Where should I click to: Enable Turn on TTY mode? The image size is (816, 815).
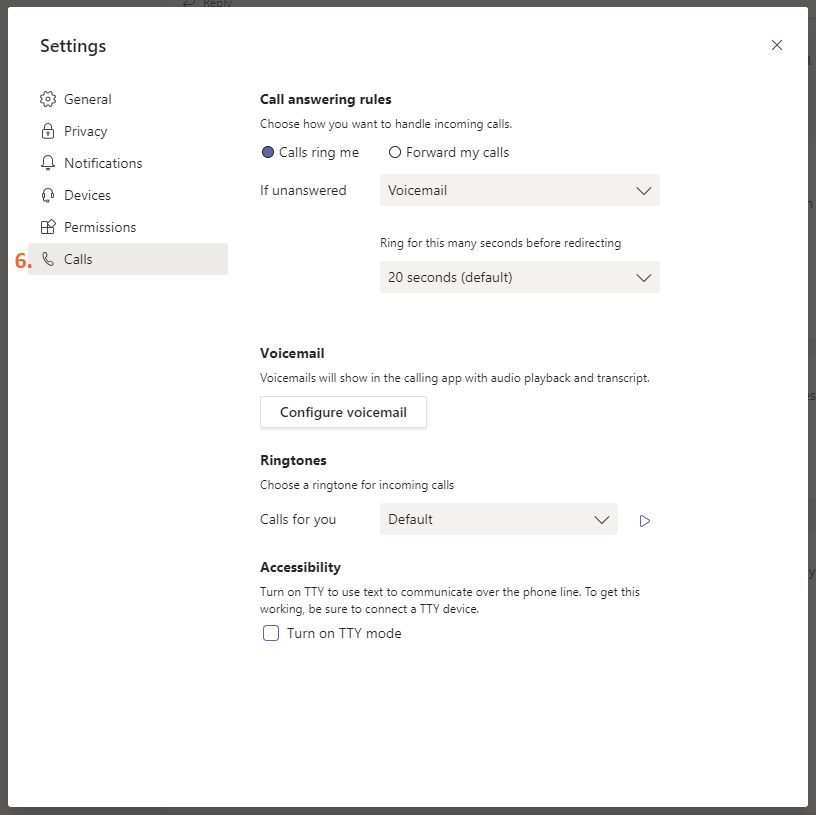(270, 633)
